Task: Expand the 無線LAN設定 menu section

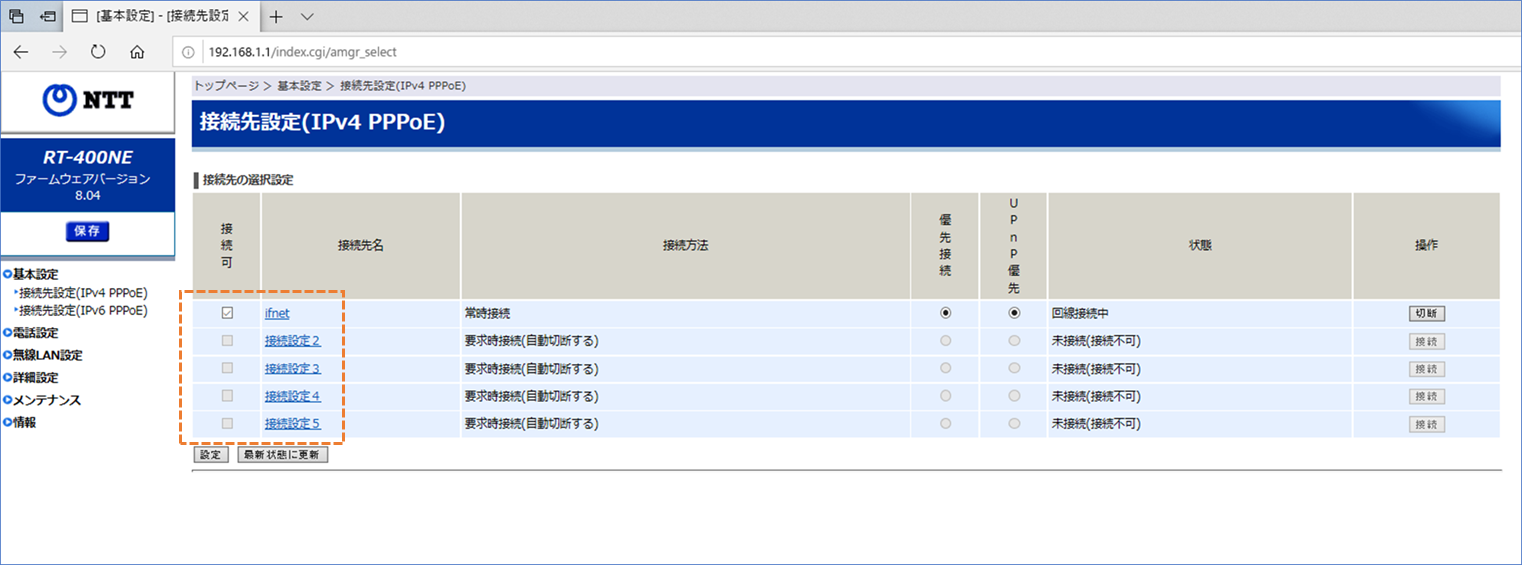Action: click(x=46, y=355)
